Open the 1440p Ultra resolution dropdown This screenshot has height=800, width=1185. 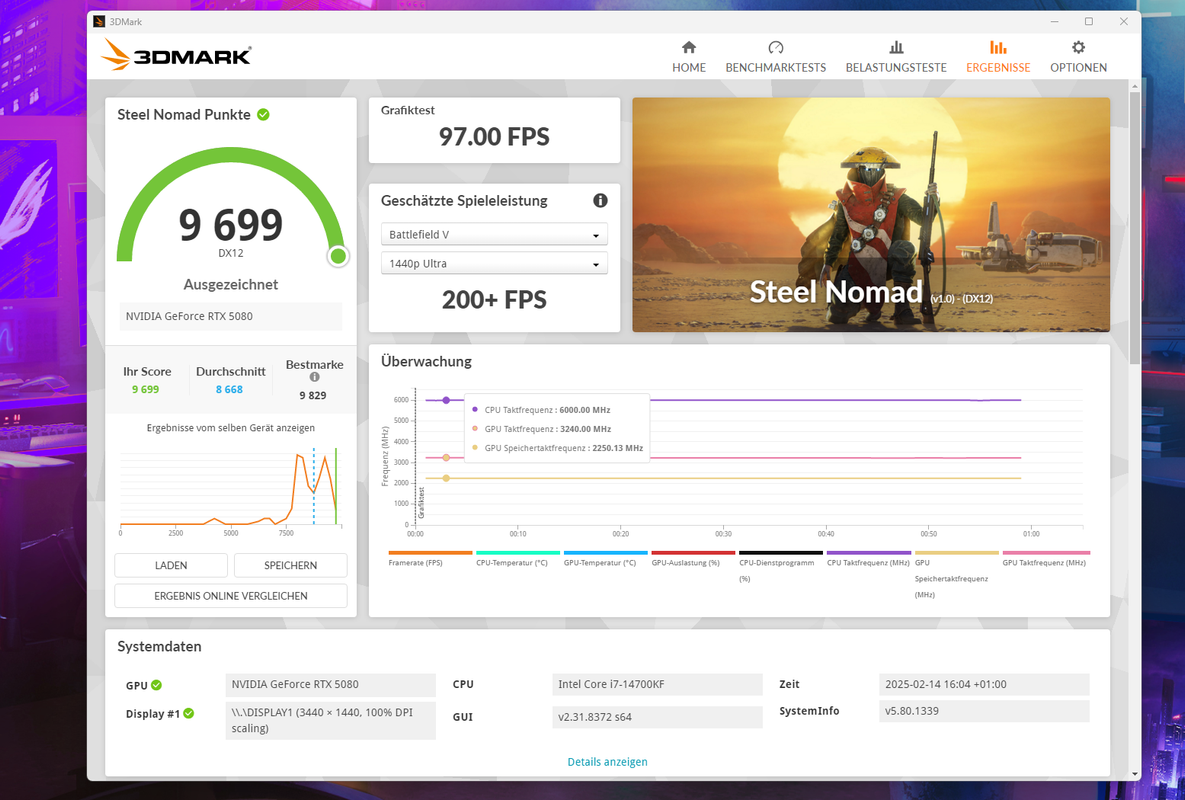[494, 263]
